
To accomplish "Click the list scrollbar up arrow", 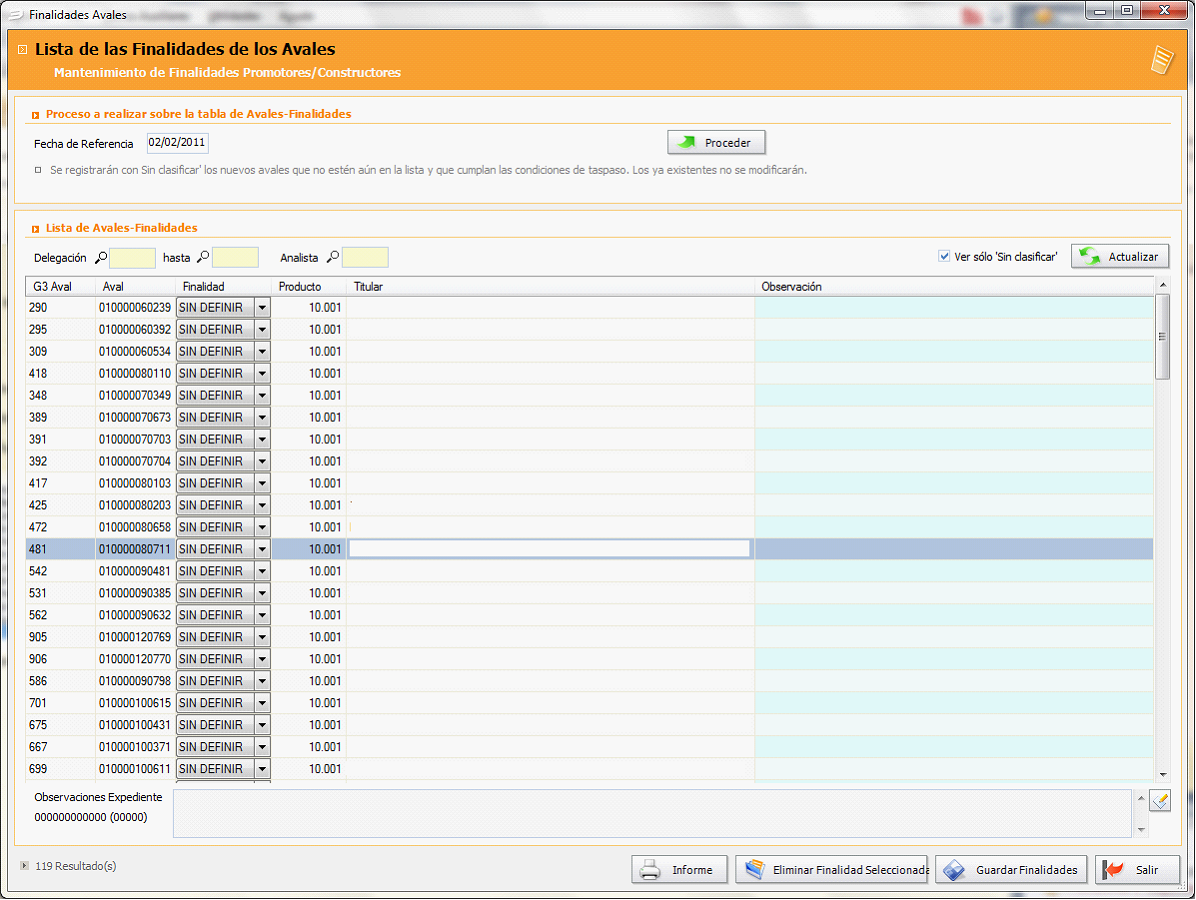I will click(1163, 285).
